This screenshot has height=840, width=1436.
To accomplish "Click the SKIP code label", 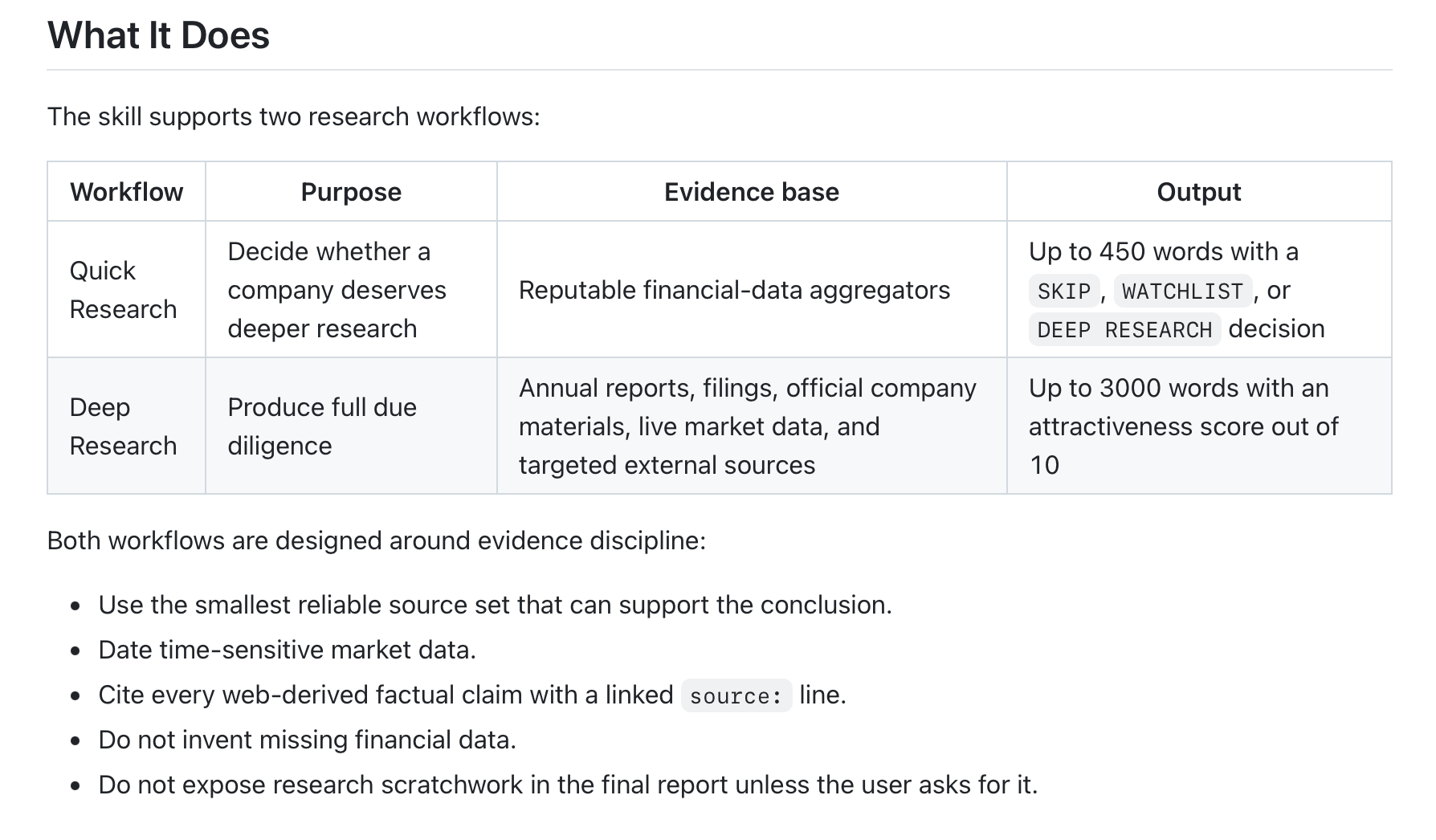I will [x=1063, y=291].
